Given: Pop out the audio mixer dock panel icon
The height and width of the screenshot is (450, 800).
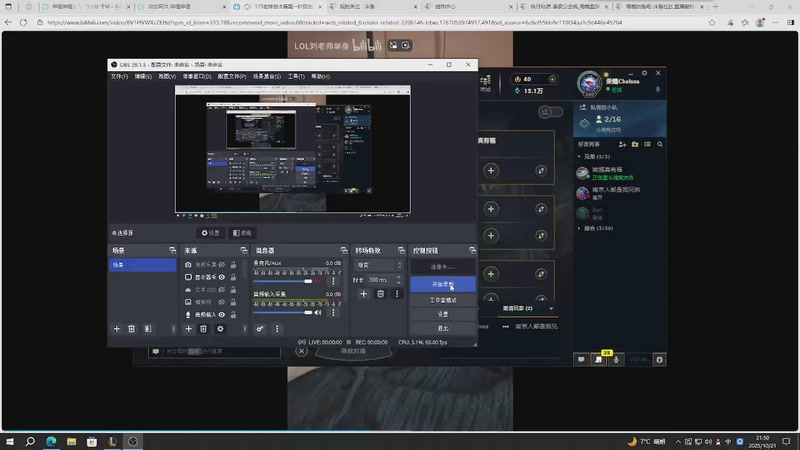Looking at the screenshot, I should pos(344,251).
